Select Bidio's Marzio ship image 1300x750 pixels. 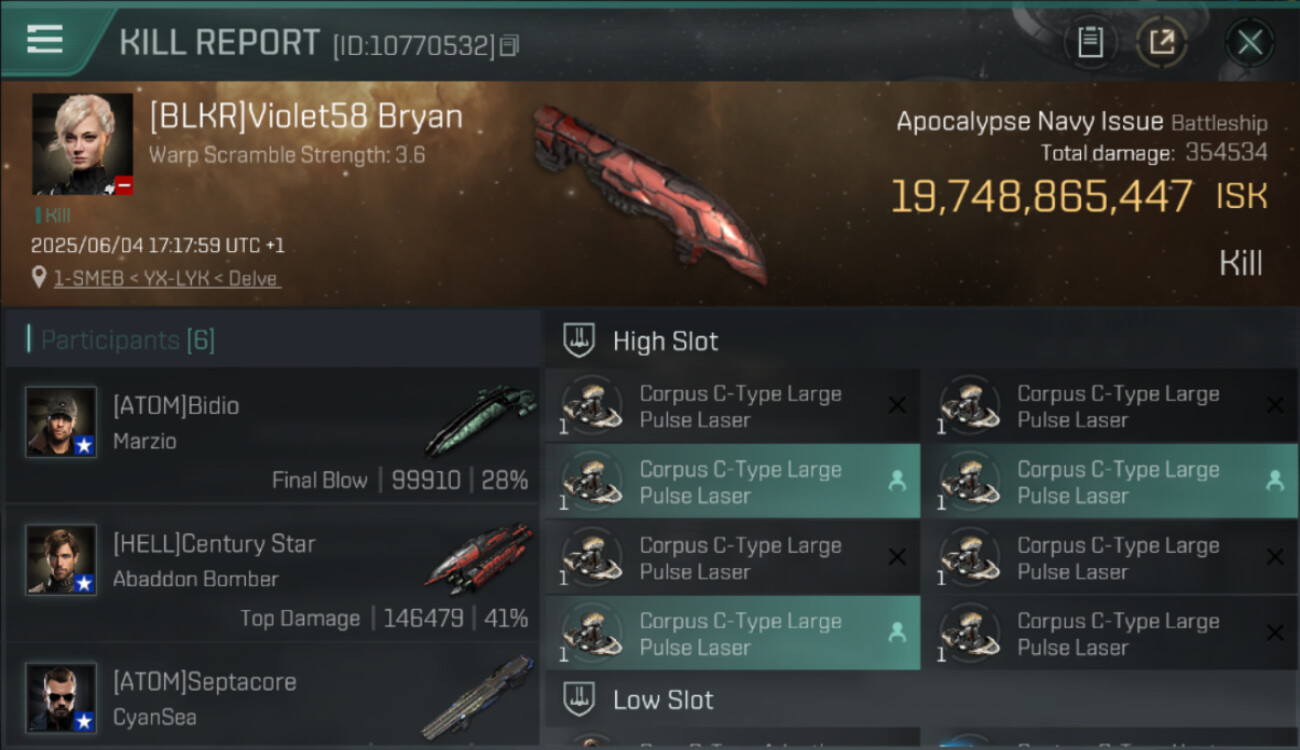480,420
